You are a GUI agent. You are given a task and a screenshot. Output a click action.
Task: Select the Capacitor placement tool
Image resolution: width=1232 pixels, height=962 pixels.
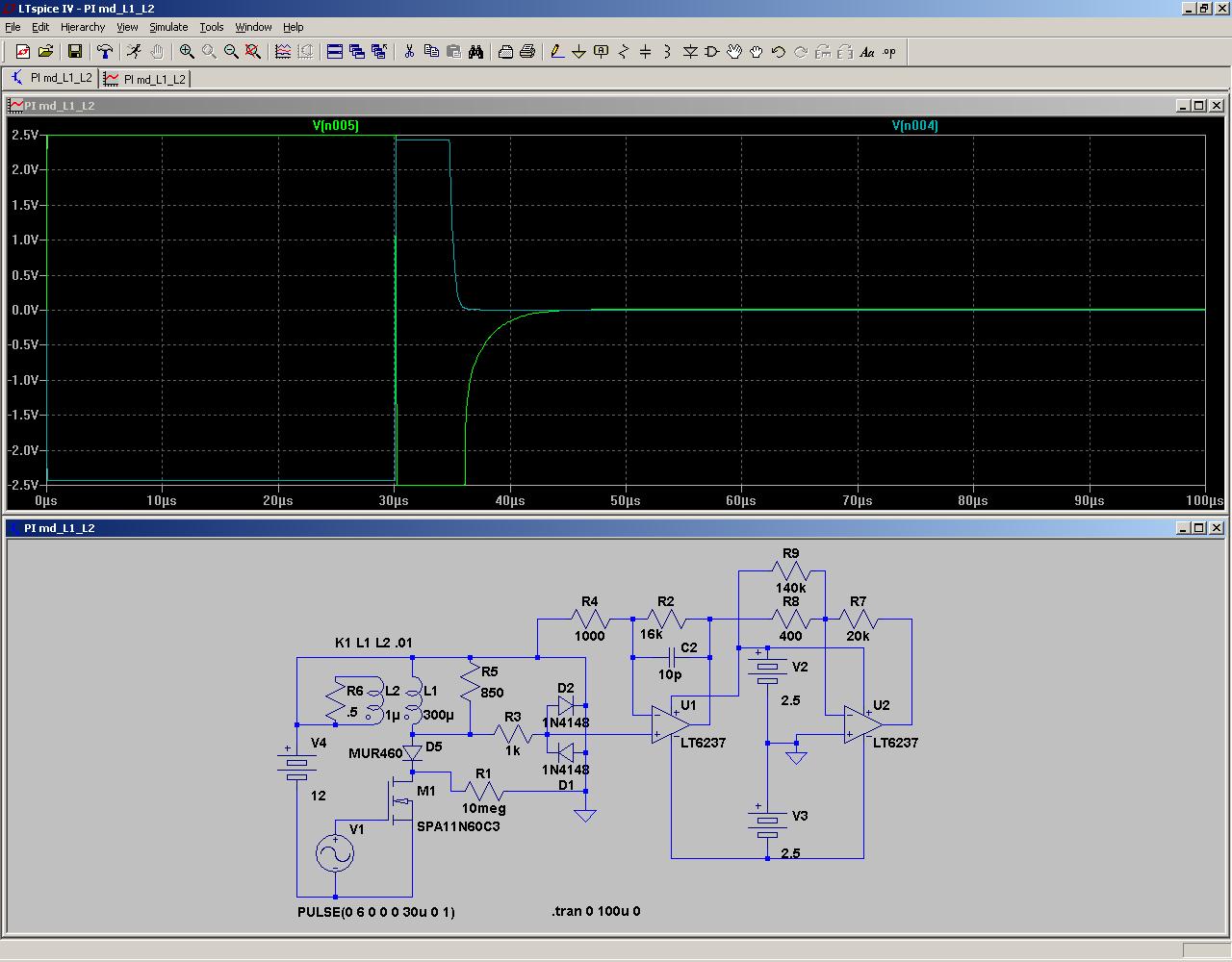pyautogui.click(x=646, y=52)
